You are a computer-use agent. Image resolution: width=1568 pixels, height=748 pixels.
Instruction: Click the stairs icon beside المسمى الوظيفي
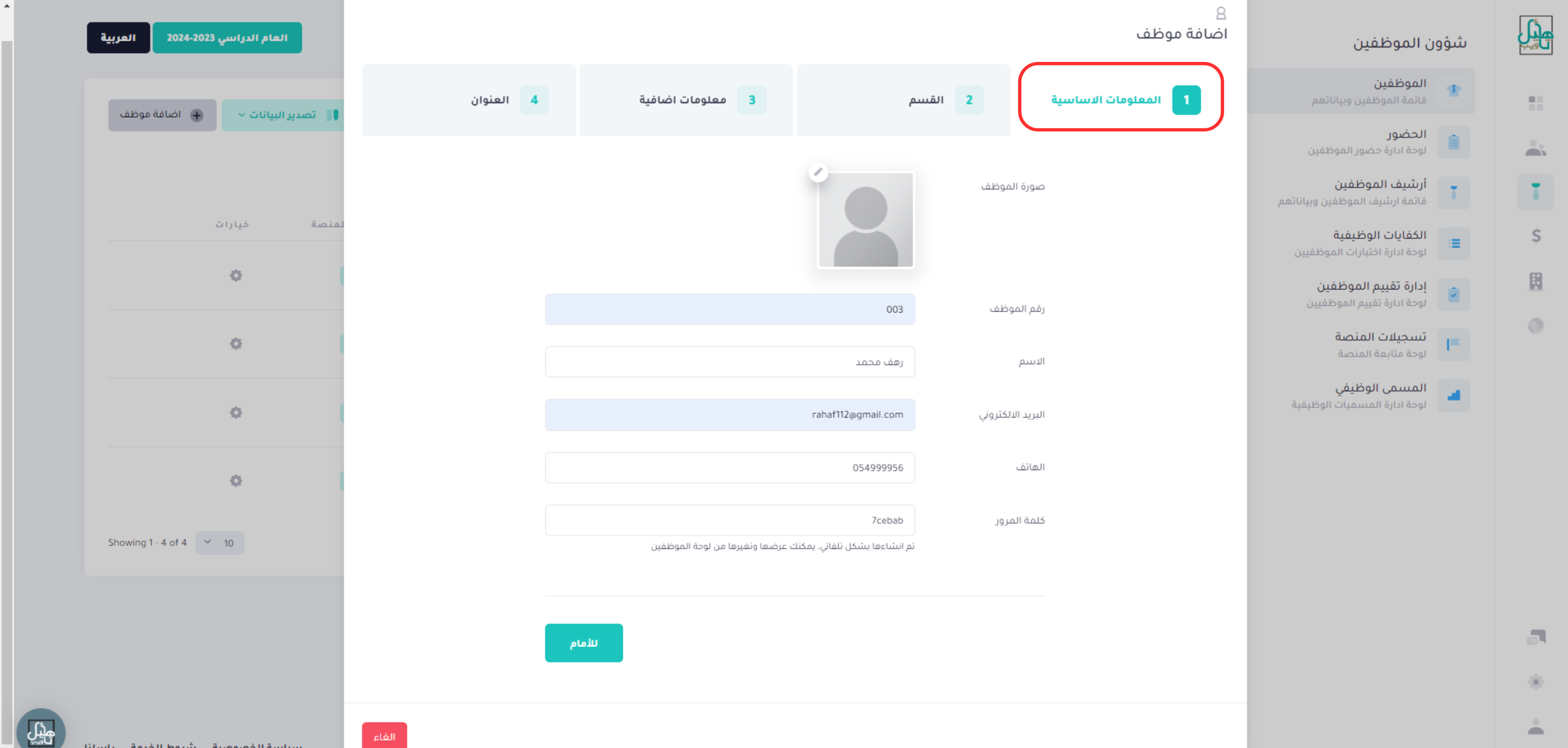tap(1454, 396)
